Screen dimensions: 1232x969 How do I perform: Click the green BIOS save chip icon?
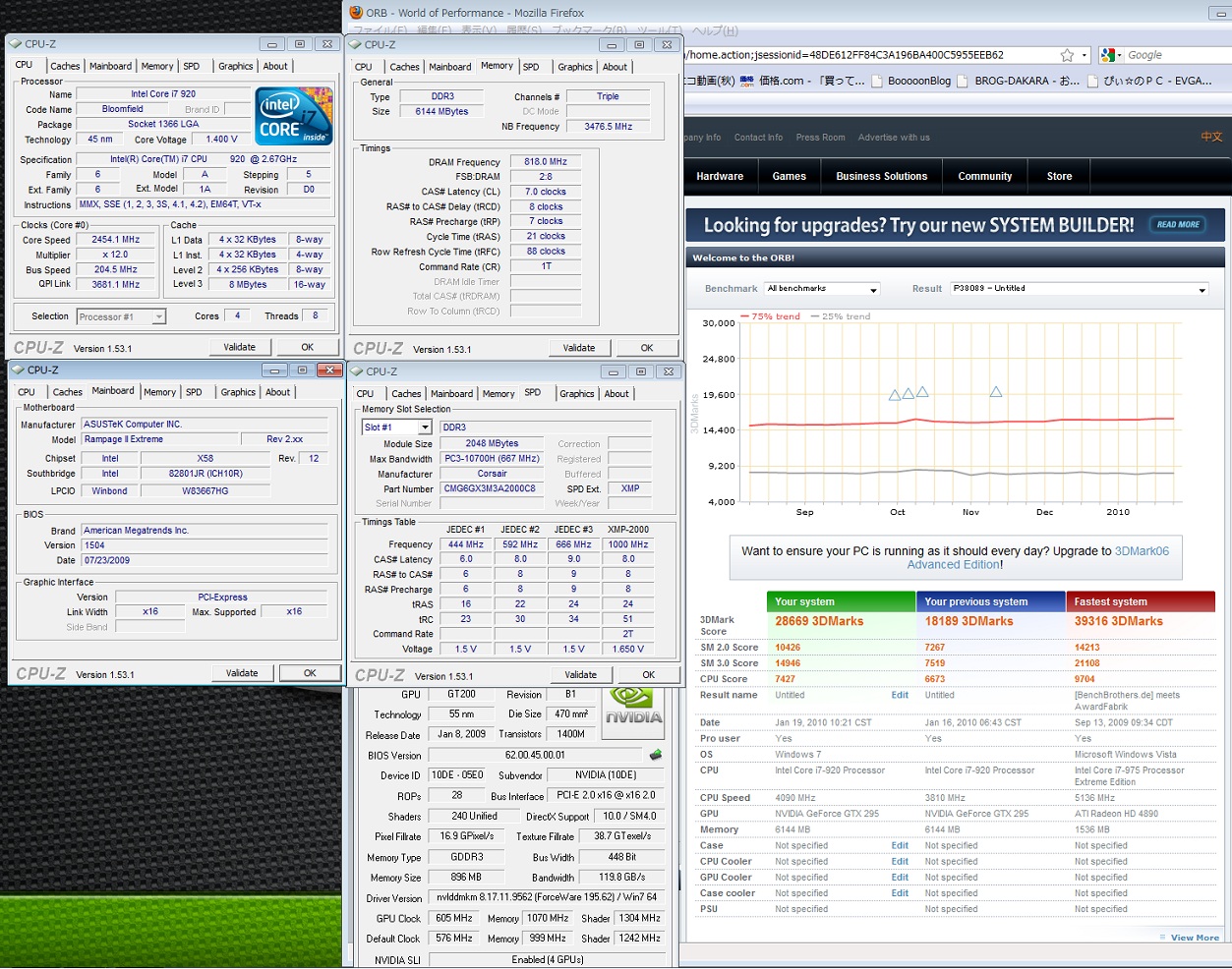656,755
